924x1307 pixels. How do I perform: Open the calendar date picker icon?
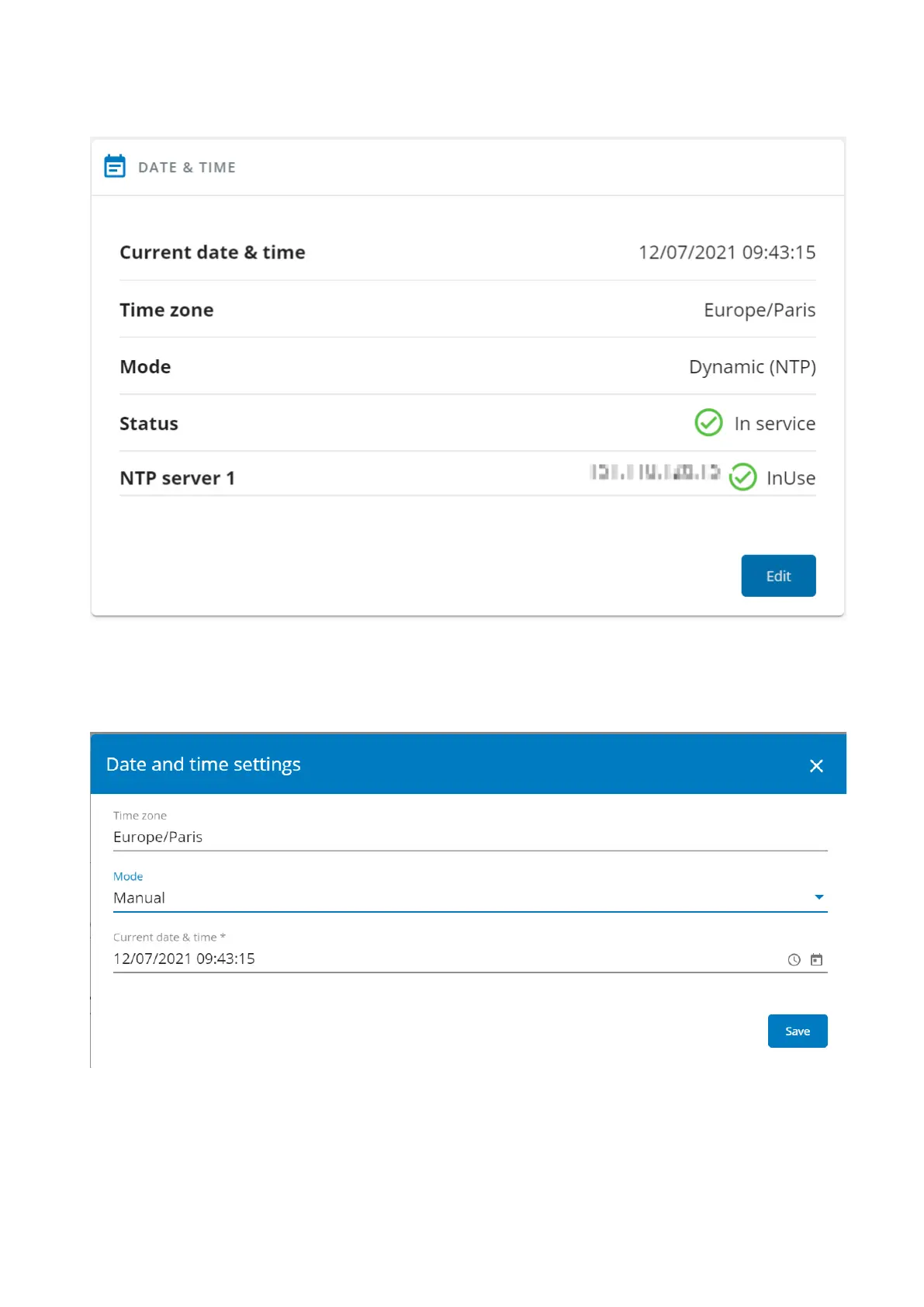click(816, 960)
